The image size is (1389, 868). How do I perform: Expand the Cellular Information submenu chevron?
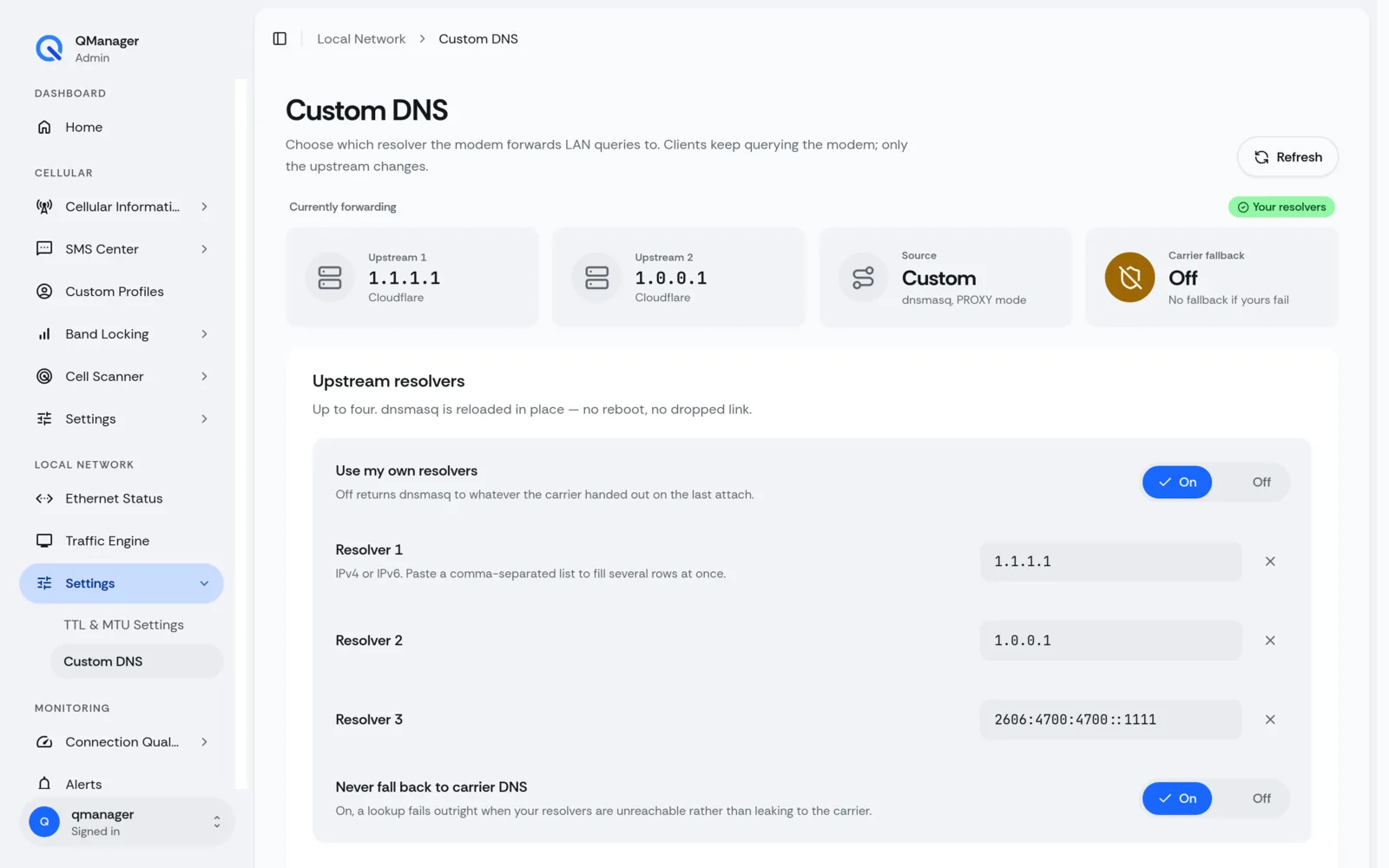click(x=204, y=207)
